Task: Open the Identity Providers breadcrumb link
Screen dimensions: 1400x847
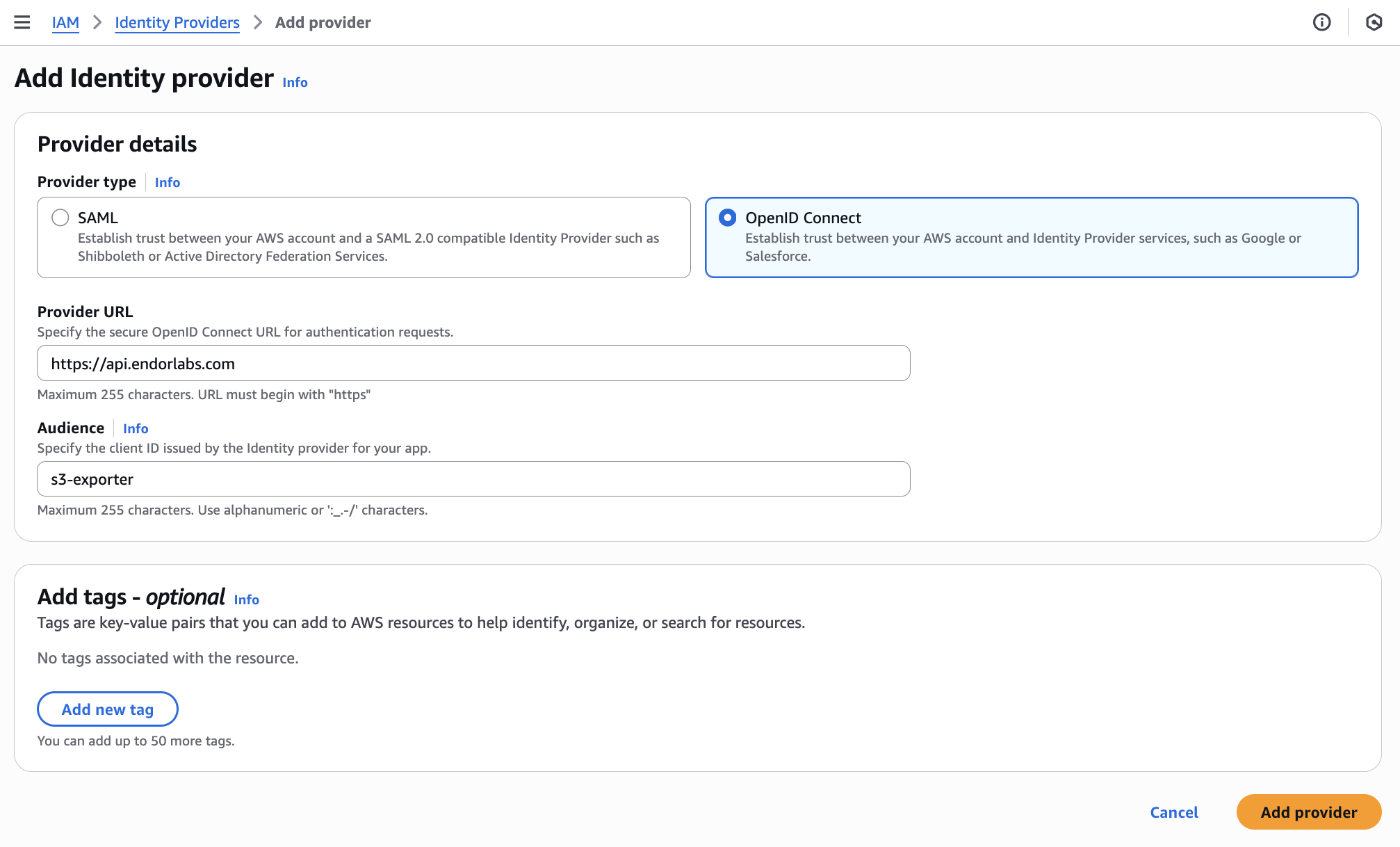Action: click(x=177, y=22)
